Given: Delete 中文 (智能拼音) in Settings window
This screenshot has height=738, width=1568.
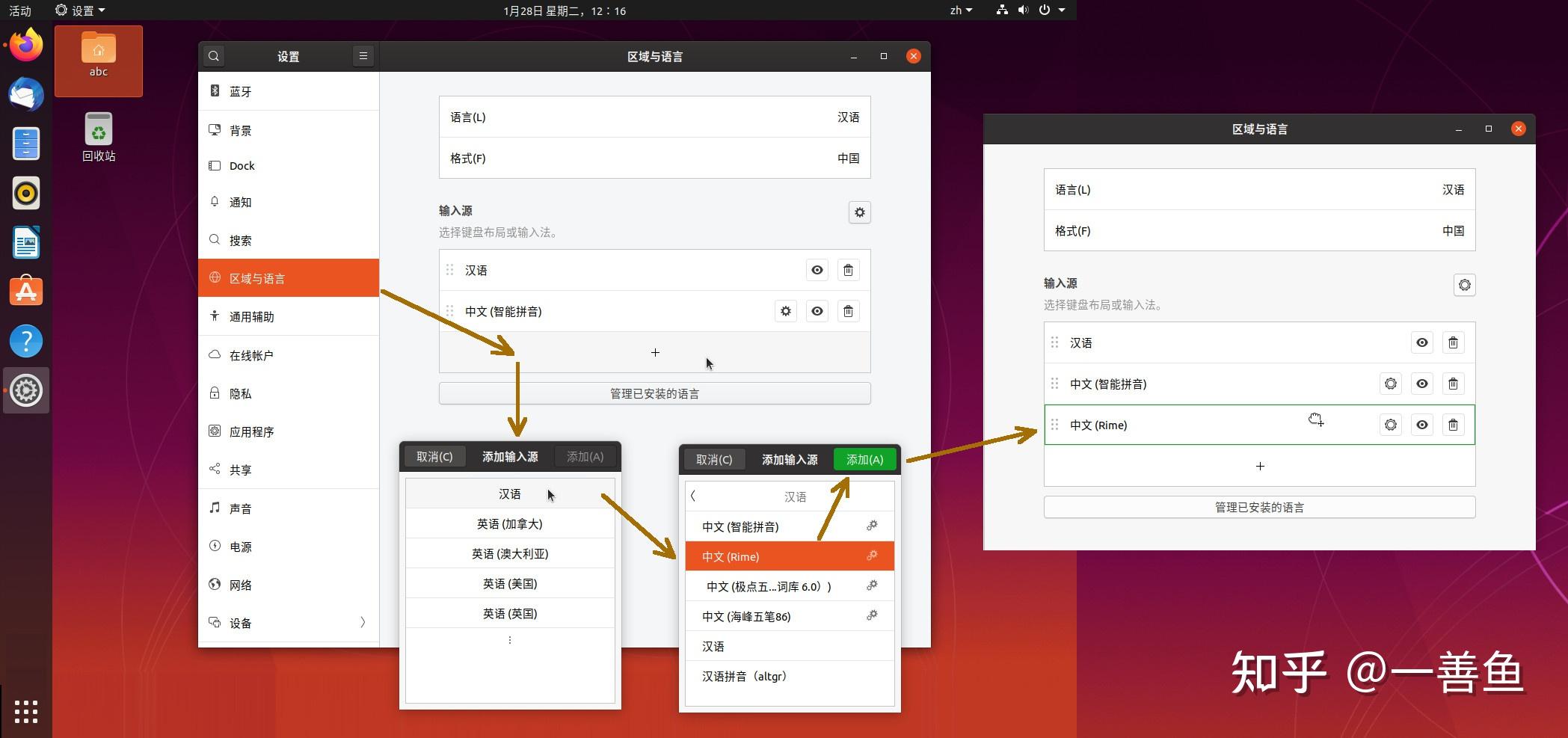Looking at the screenshot, I should pos(848,311).
